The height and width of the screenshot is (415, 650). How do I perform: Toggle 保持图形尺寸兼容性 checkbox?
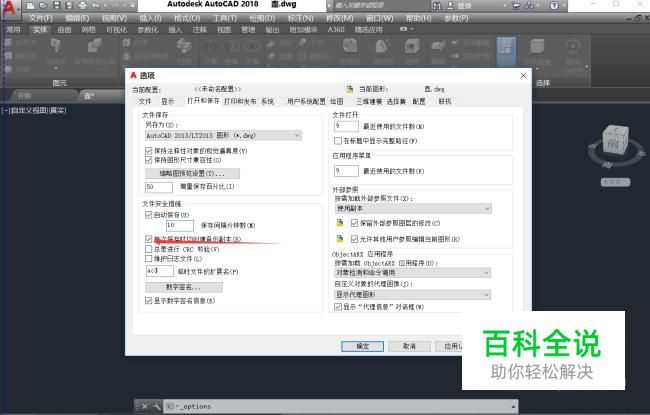[x=148, y=160]
